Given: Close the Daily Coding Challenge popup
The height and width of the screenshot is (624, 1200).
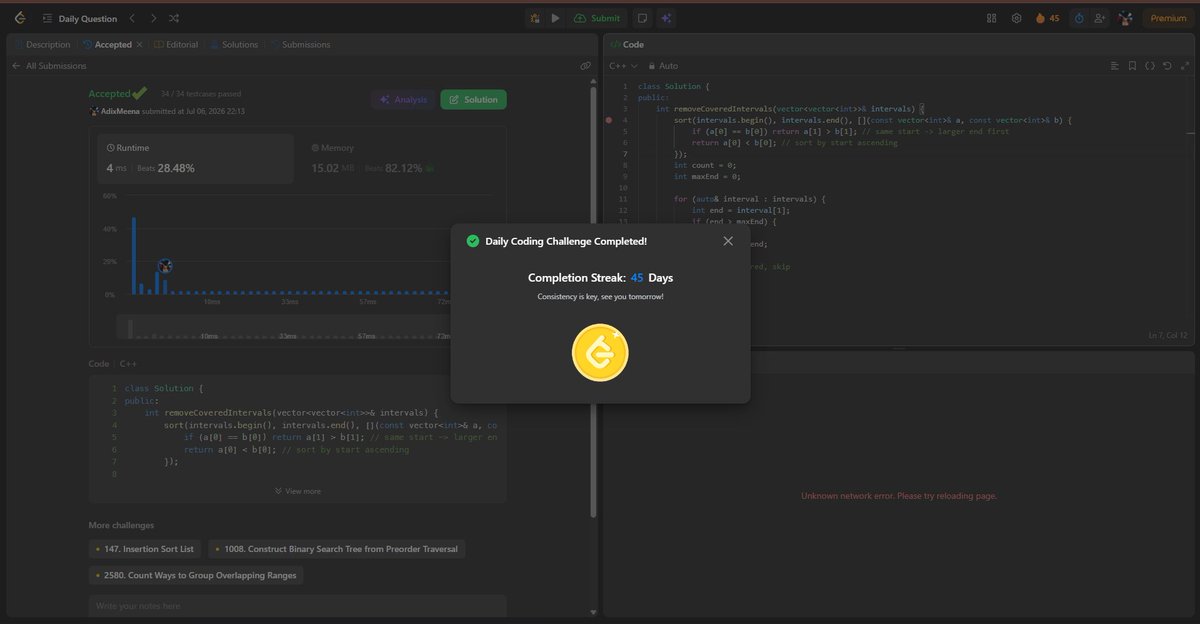Looking at the screenshot, I should point(728,241).
